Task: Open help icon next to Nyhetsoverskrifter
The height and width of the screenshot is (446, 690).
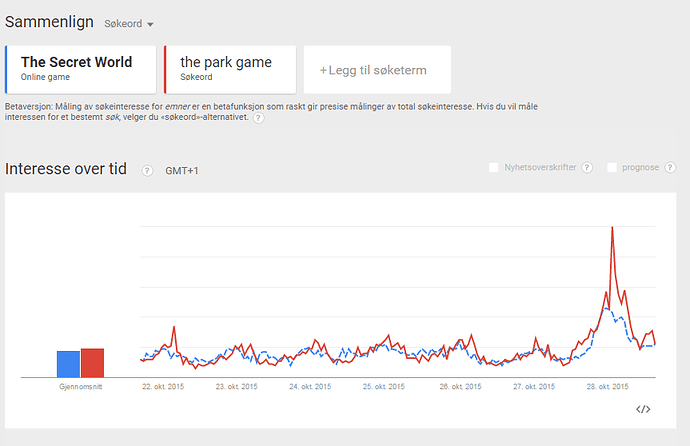Action: click(x=587, y=168)
